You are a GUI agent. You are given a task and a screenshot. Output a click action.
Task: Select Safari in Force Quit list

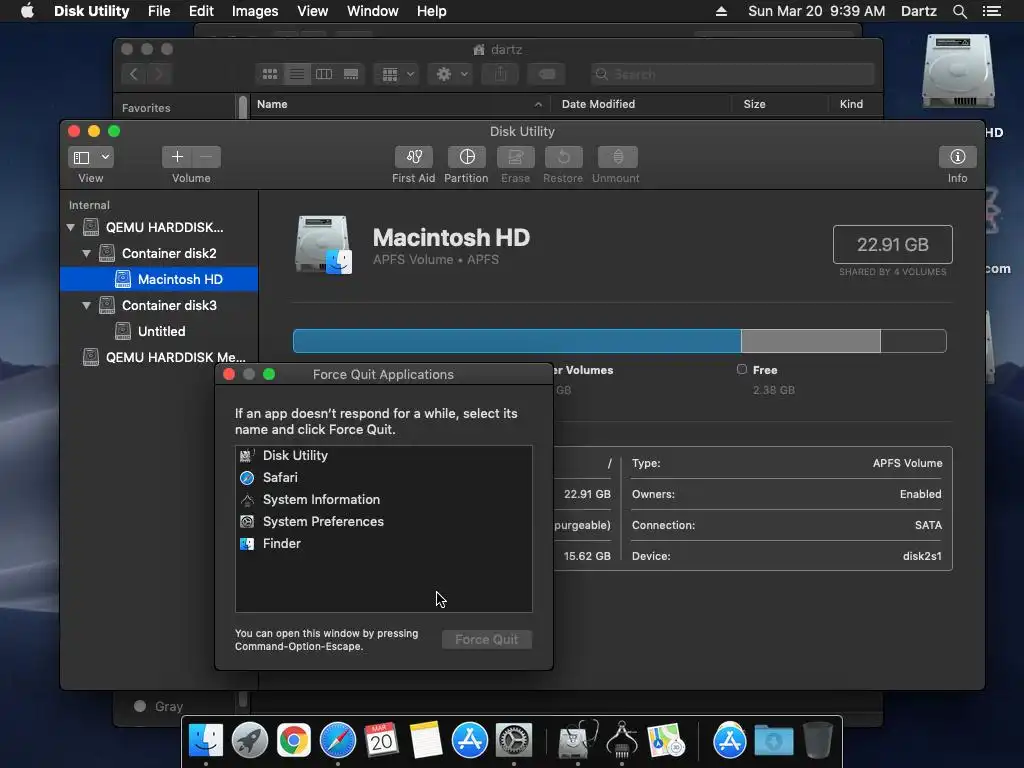(x=383, y=477)
